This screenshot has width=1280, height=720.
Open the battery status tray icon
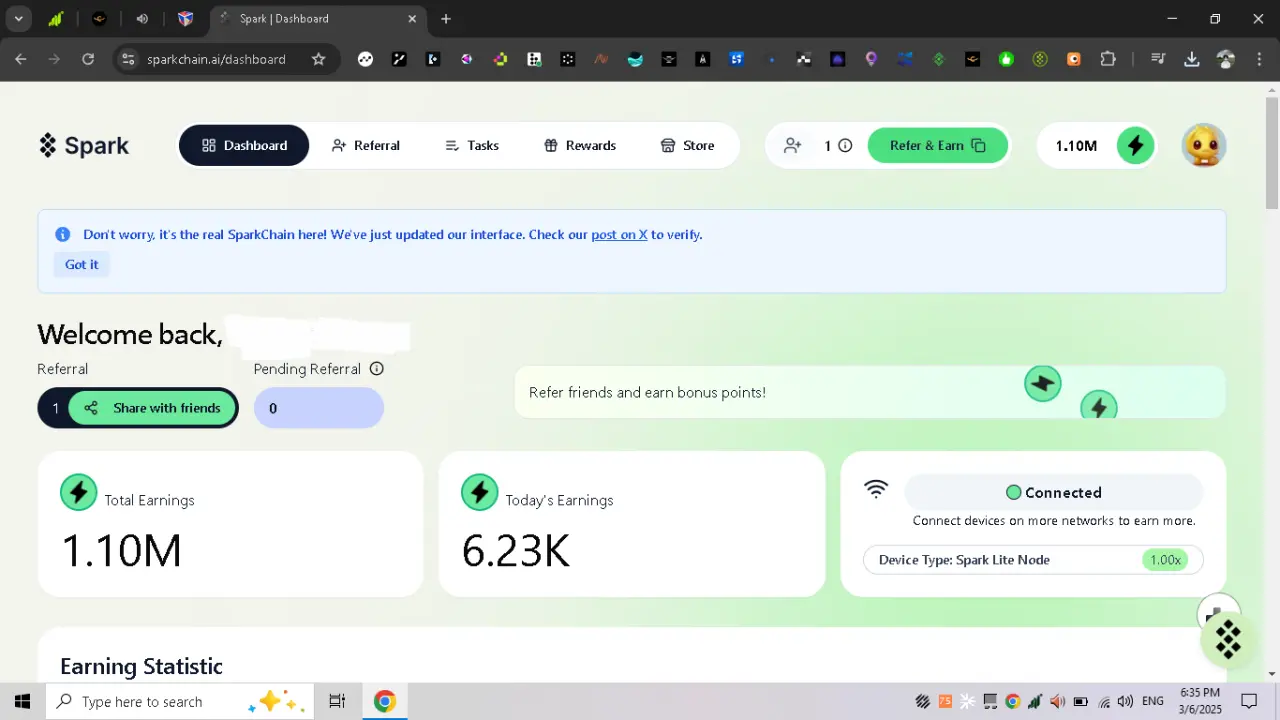[x=1080, y=702]
